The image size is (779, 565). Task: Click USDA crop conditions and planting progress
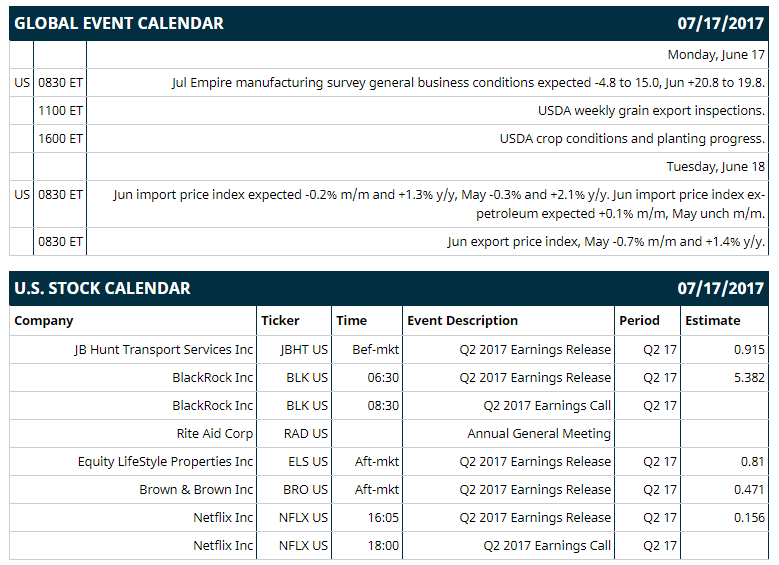tap(632, 139)
